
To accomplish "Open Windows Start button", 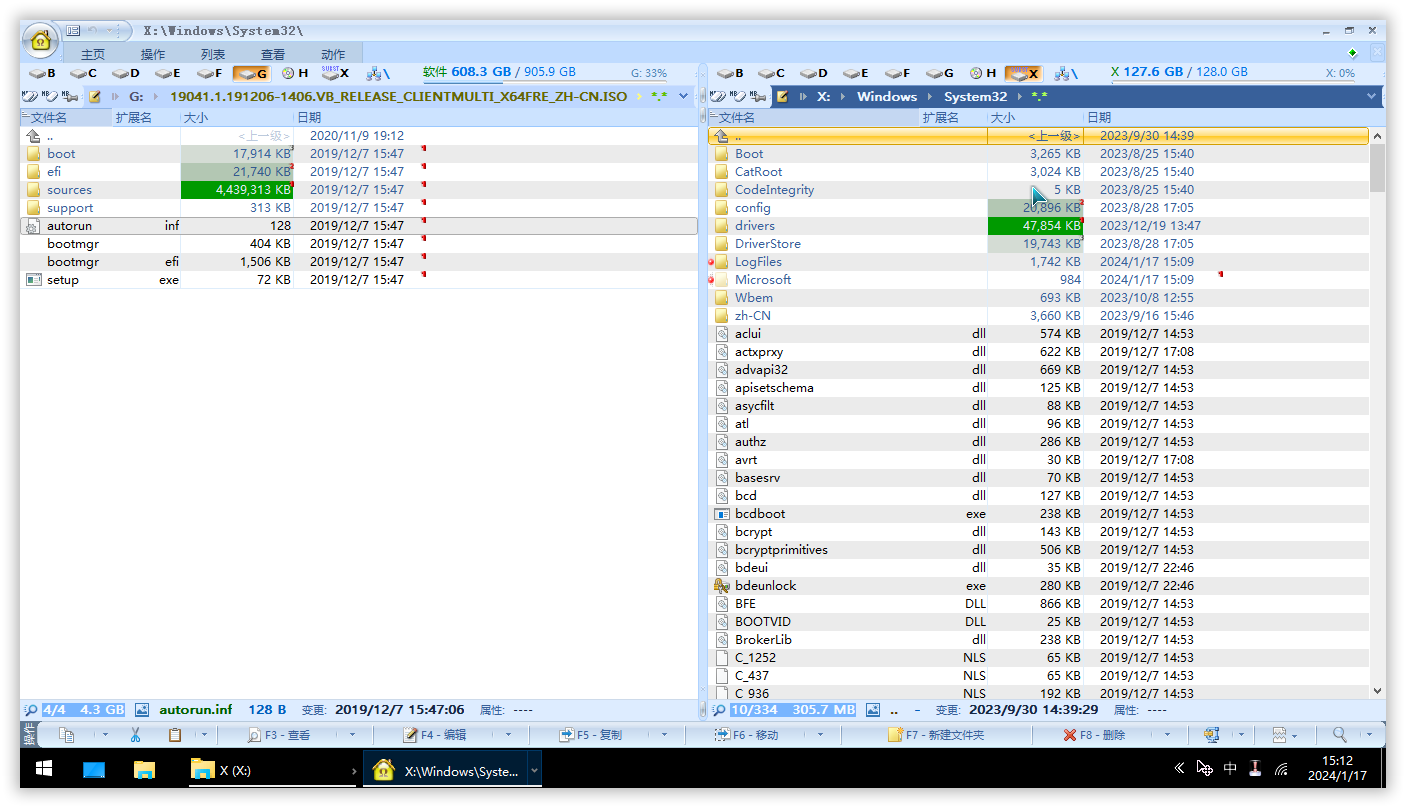I will click(44, 769).
